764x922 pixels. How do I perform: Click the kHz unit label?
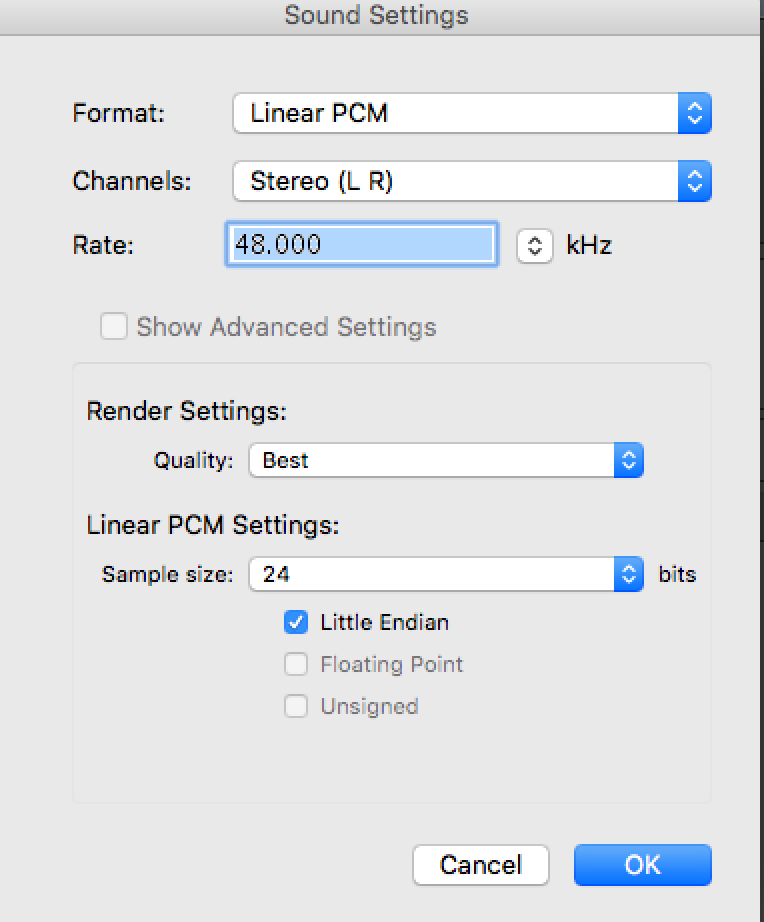tap(589, 245)
